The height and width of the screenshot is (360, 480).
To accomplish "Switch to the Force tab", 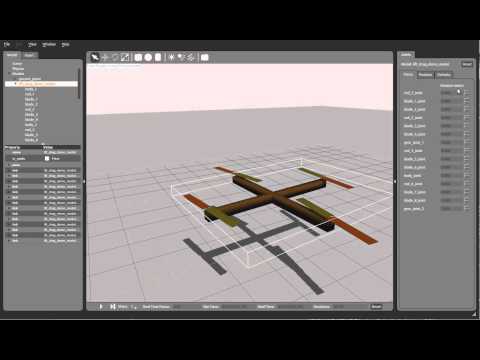I will coord(408,75).
